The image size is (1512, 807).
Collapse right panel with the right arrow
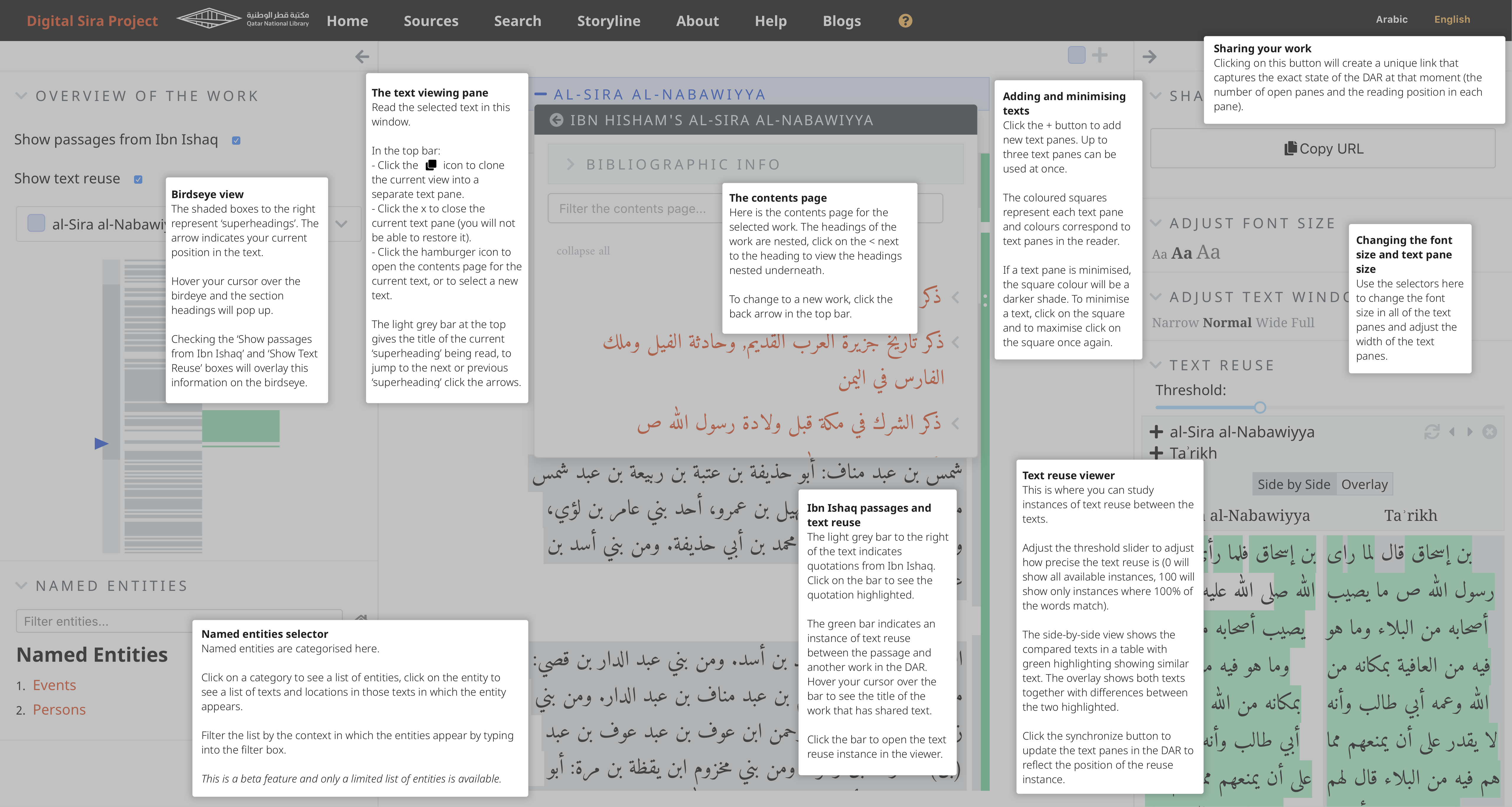click(1149, 56)
